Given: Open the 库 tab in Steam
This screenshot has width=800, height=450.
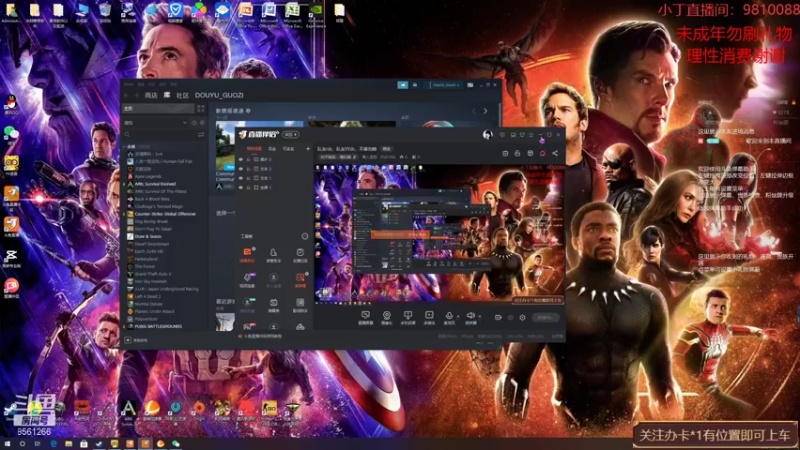Looking at the screenshot, I should (x=167, y=95).
